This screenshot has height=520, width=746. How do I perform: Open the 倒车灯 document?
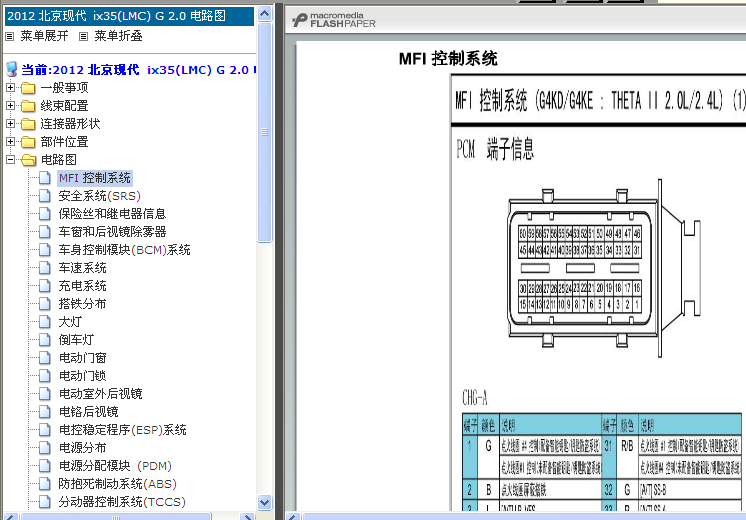pos(76,340)
